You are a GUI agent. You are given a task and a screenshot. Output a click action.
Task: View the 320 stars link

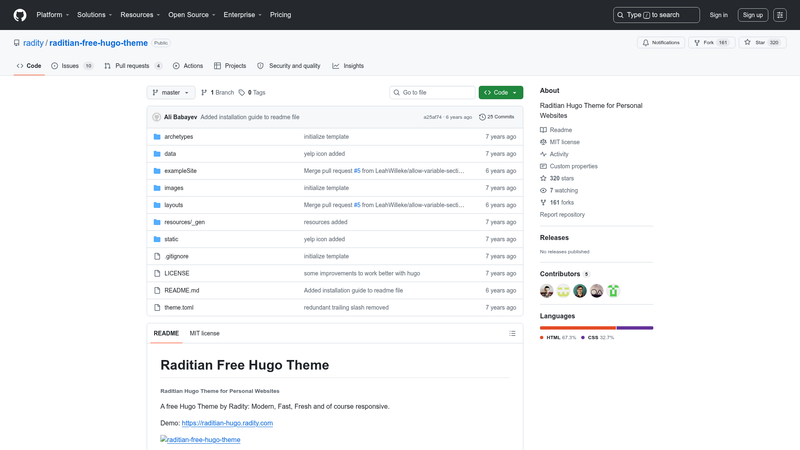(557, 178)
